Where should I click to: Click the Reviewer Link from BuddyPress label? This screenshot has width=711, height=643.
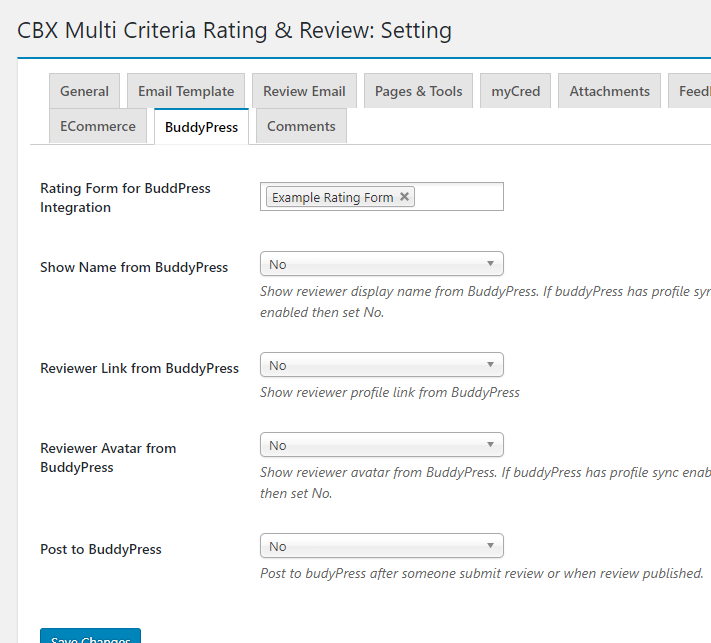click(x=139, y=368)
